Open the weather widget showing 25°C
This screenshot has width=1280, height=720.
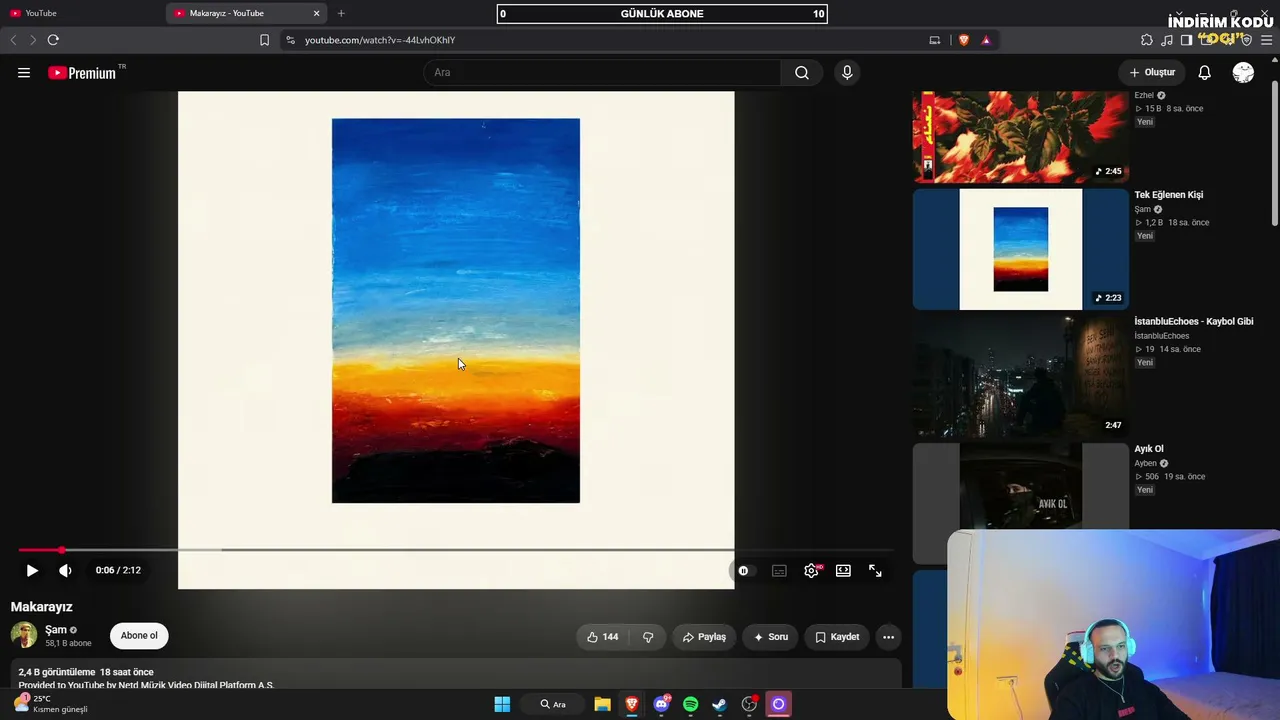[50, 704]
